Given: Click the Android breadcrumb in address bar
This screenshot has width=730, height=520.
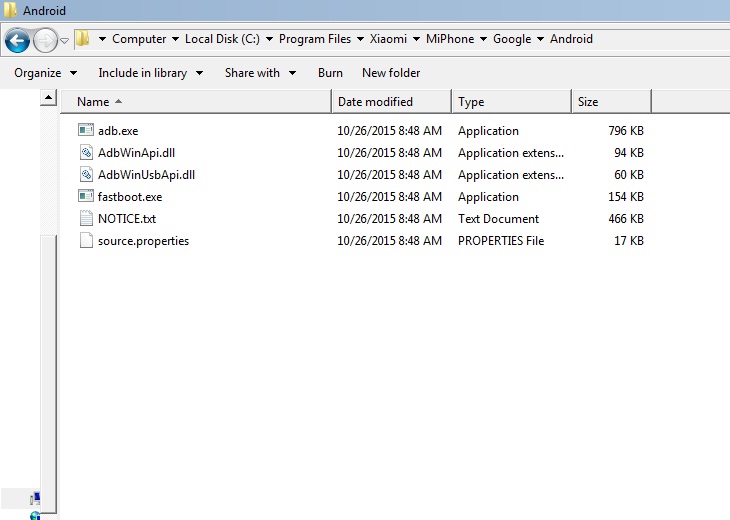Looking at the screenshot, I should 571,39.
